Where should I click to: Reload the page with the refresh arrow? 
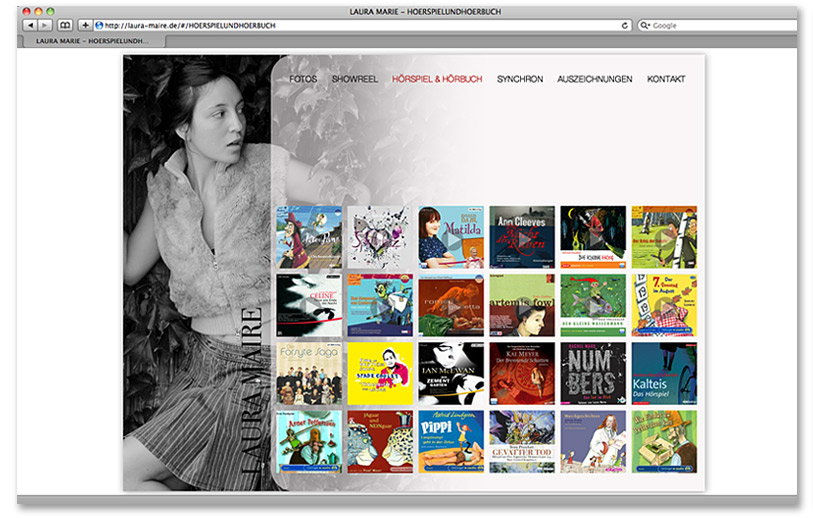[x=625, y=25]
